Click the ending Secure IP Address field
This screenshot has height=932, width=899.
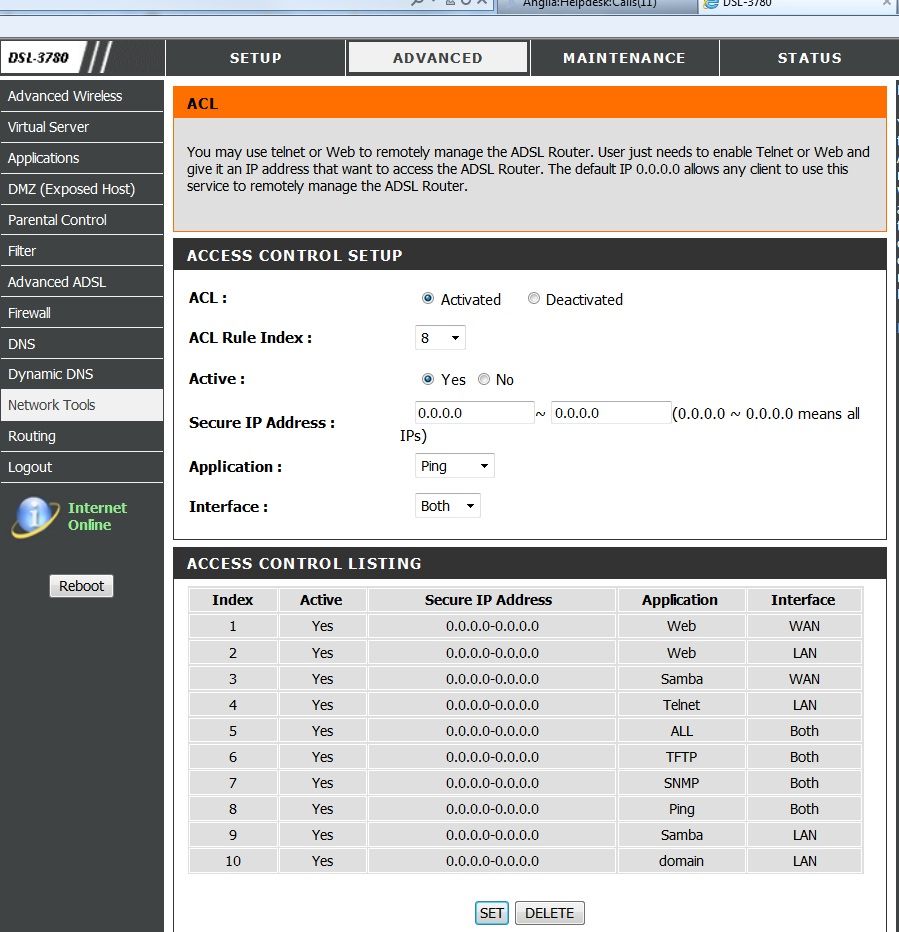610,413
